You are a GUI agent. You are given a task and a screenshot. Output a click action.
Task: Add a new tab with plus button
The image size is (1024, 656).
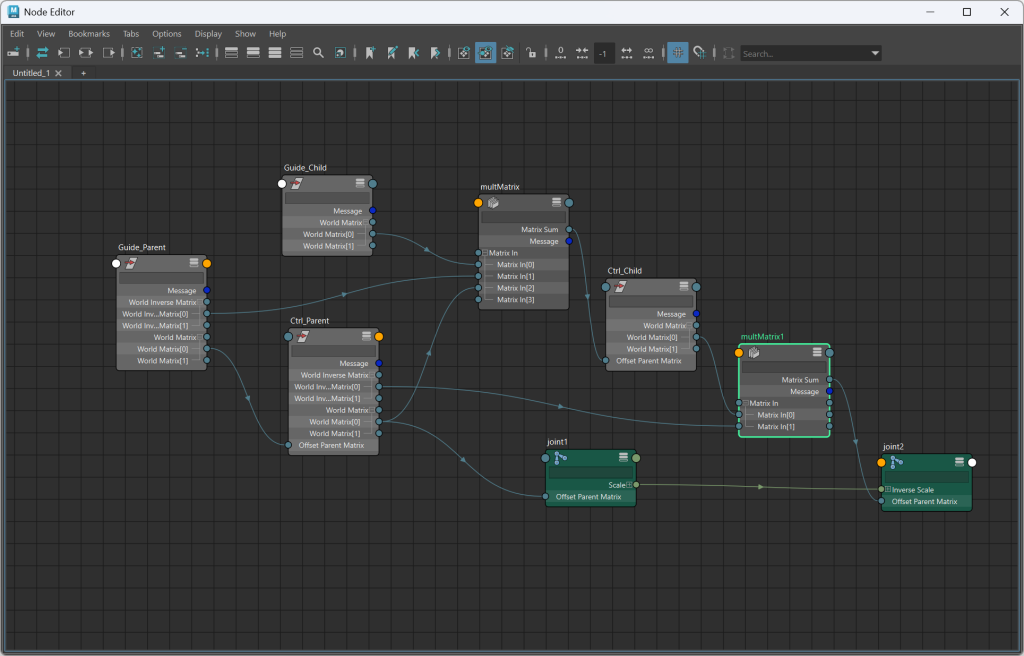(83, 73)
